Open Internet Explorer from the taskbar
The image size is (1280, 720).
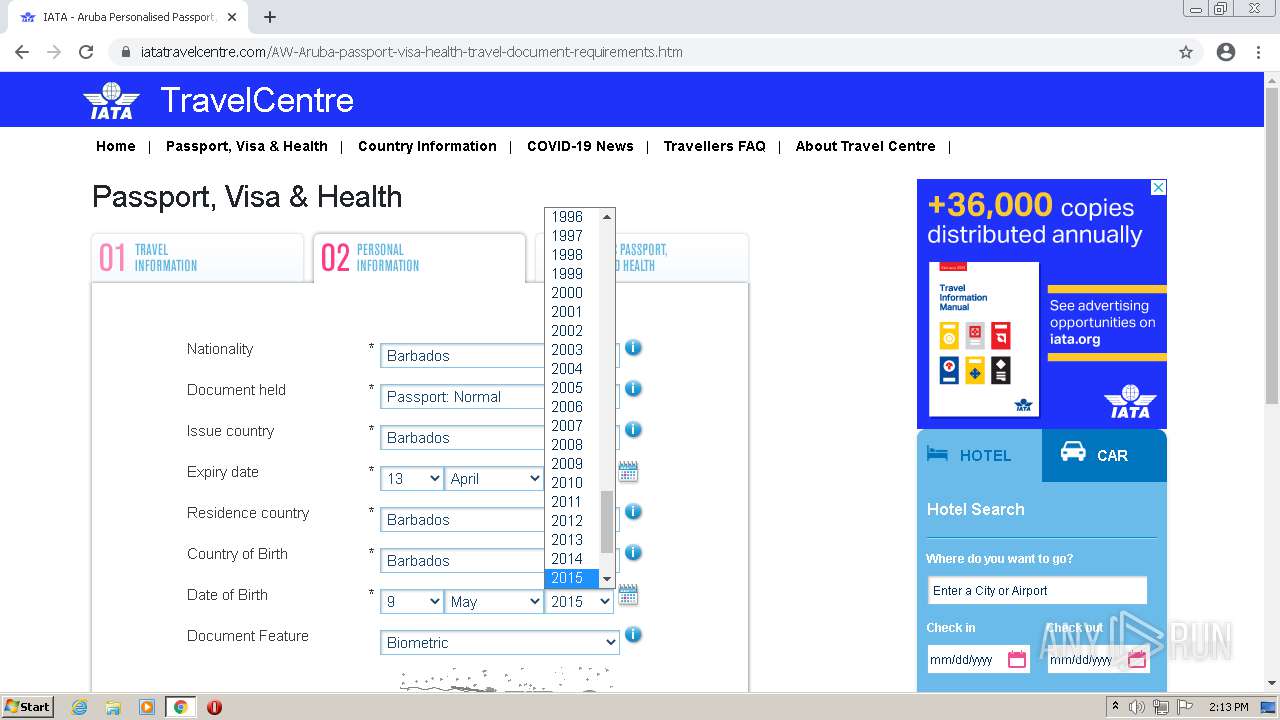pos(79,707)
